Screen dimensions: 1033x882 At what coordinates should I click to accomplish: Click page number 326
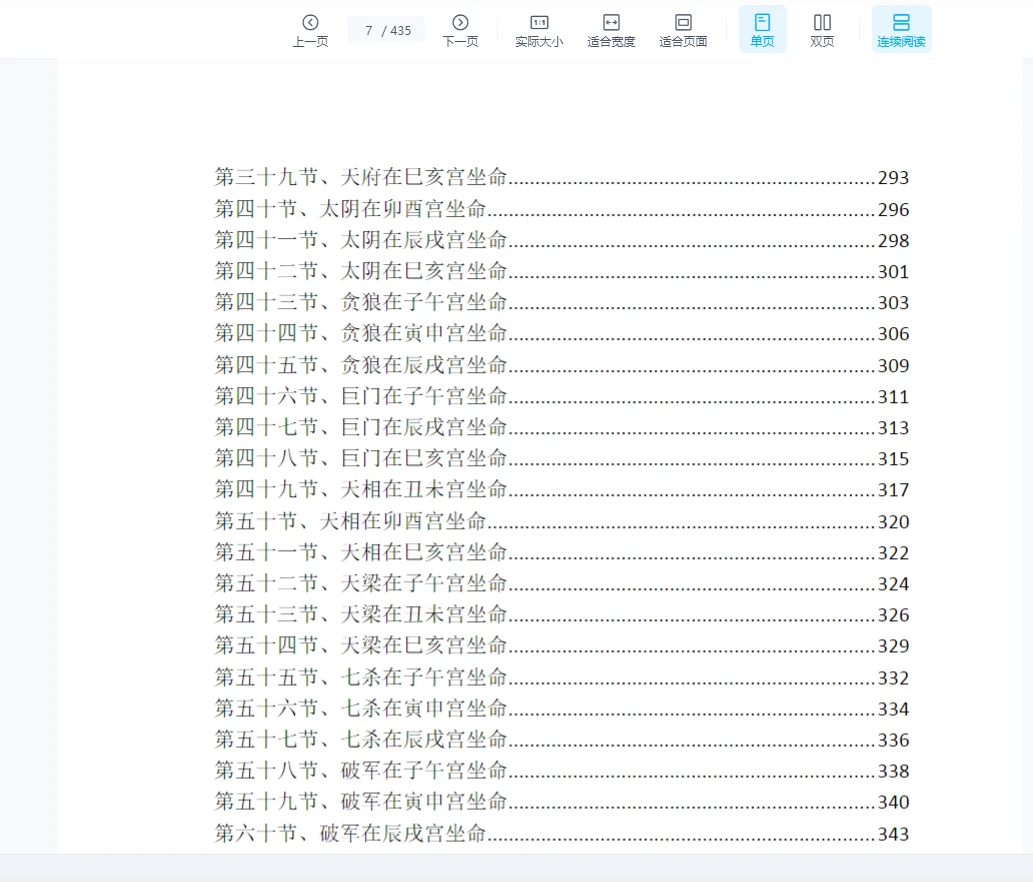pyautogui.click(x=893, y=615)
